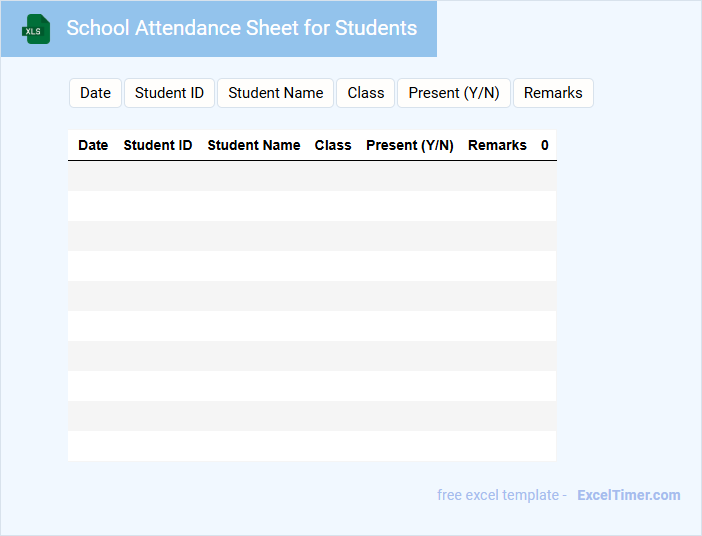Image resolution: width=702 pixels, height=536 pixels.
Task: Click the Present (Y/N) tag button
Action: (454, 93)
